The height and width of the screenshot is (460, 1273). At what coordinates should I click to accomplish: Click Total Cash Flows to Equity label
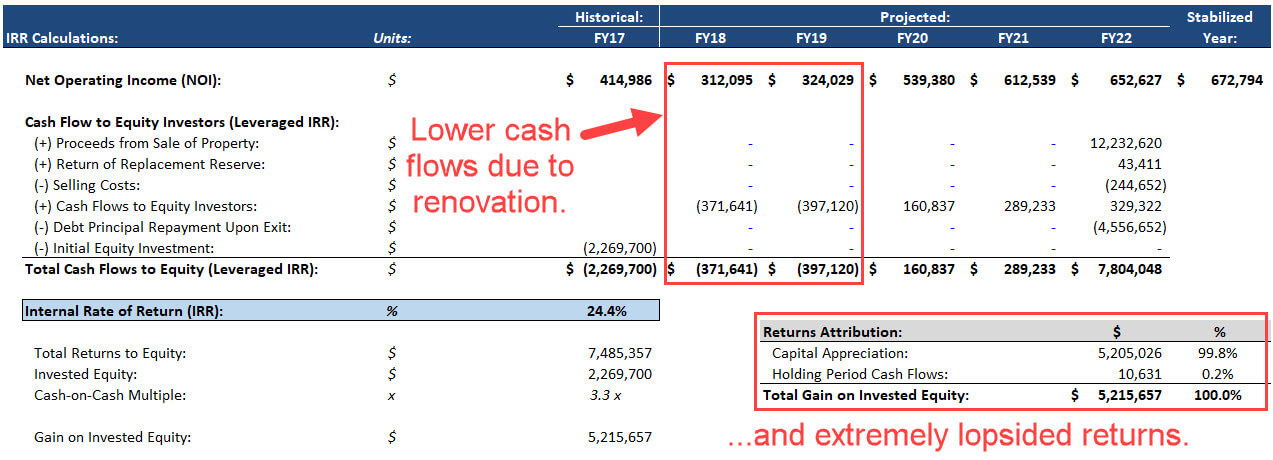pos(169,269)
